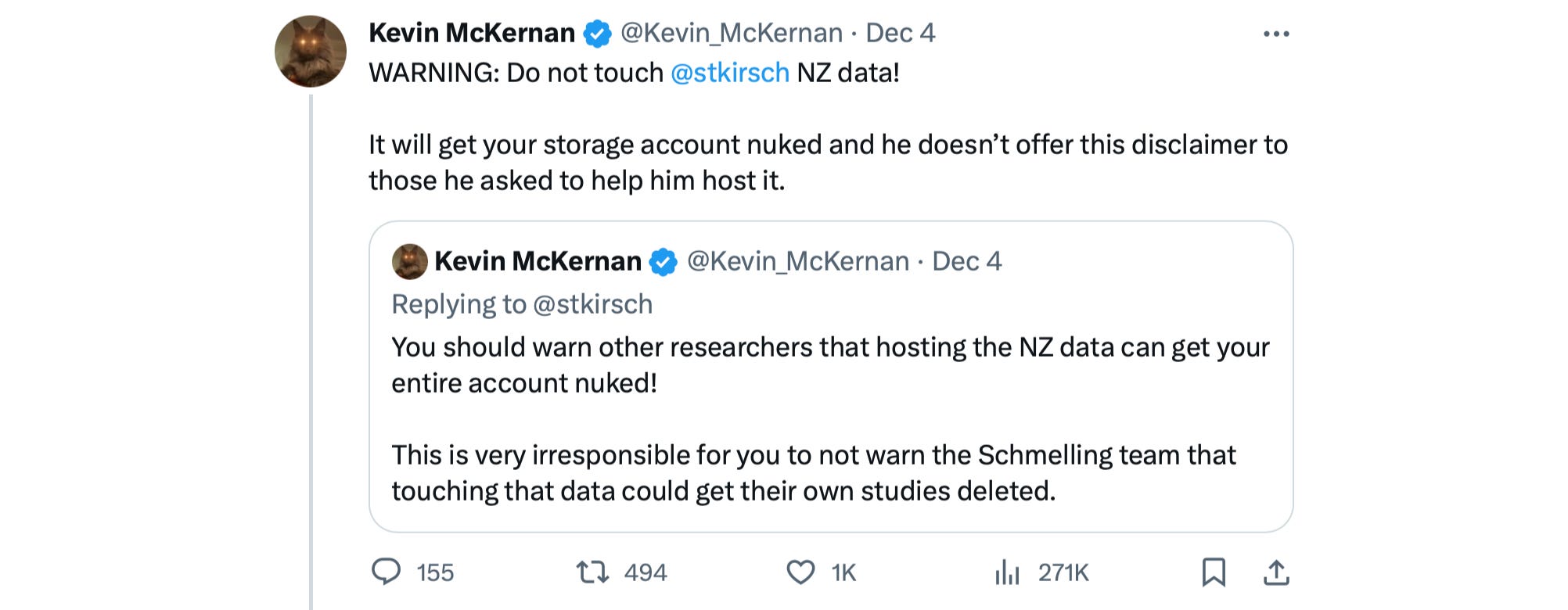The width and height of the screenshot is (1568, 610).
Task: Open the @stkirsch mention link
Action: point(729,73)
